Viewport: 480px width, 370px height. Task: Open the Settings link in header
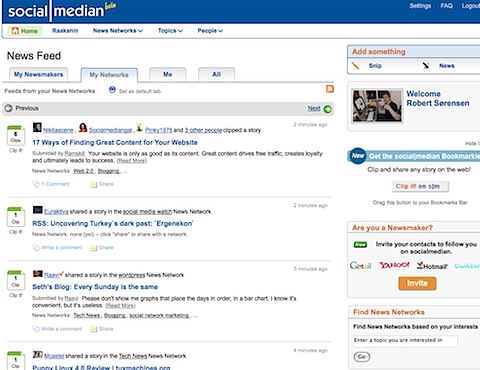(x=420, y=6)
